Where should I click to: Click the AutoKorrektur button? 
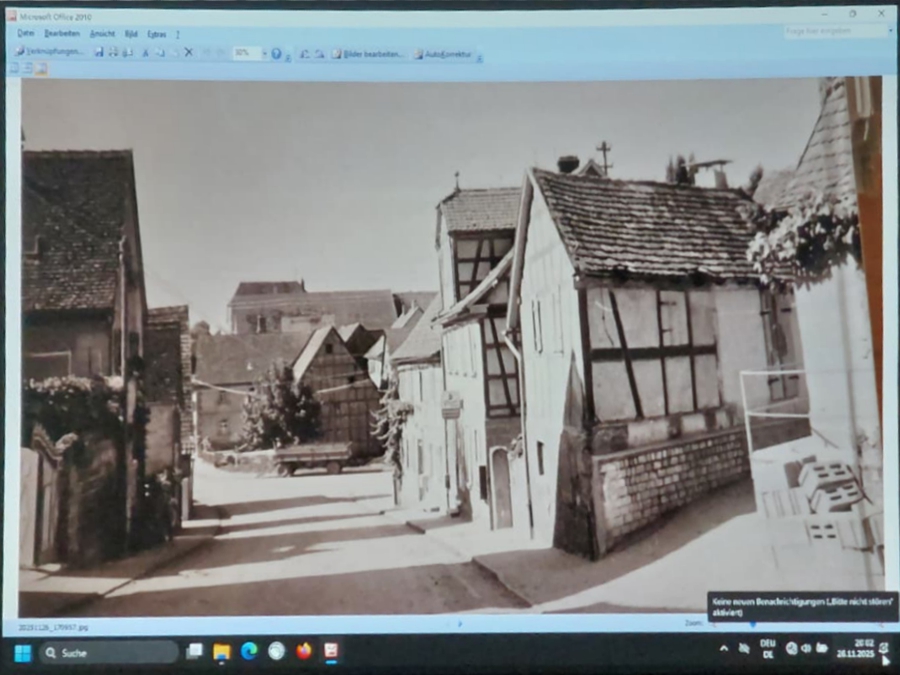(443, 53)
